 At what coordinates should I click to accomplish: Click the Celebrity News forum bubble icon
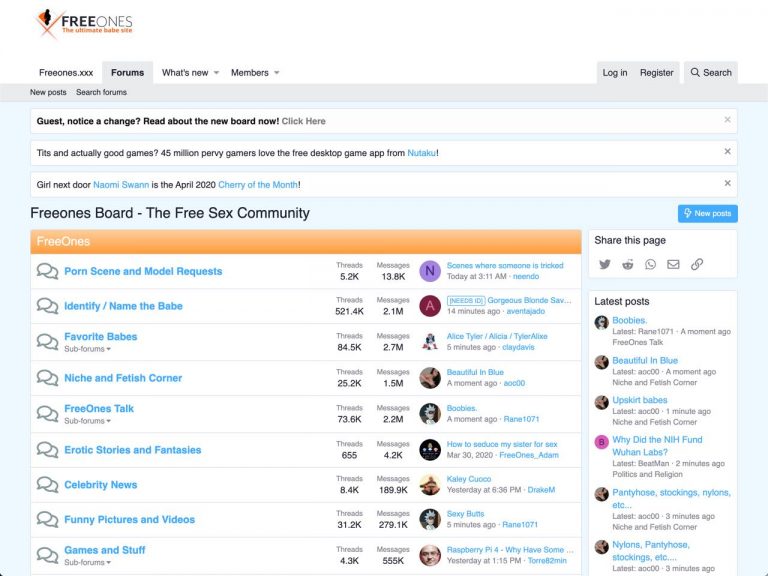(x=48, y=484)
